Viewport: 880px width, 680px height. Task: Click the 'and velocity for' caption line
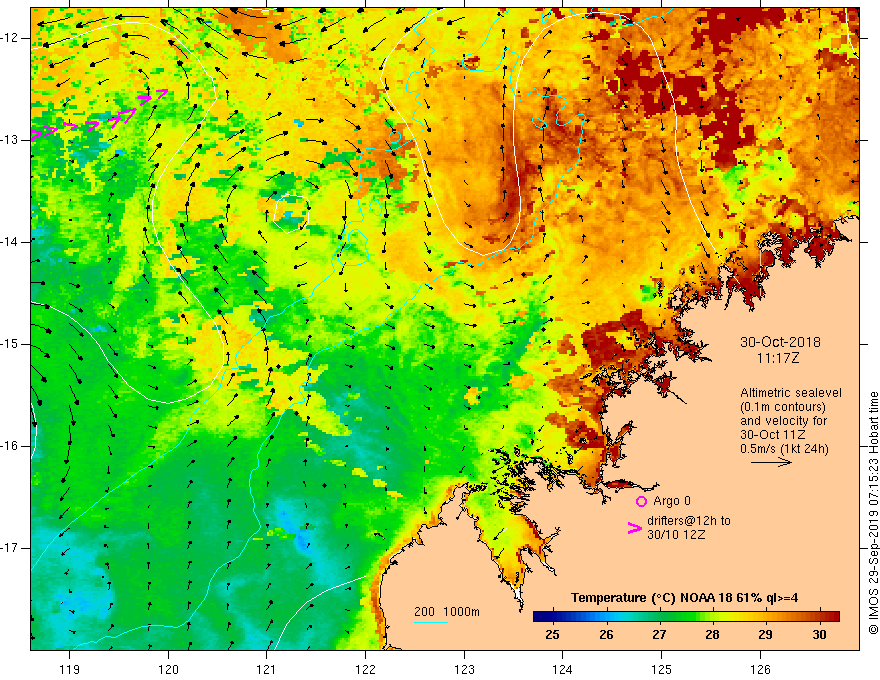click(x=783, y=421)
